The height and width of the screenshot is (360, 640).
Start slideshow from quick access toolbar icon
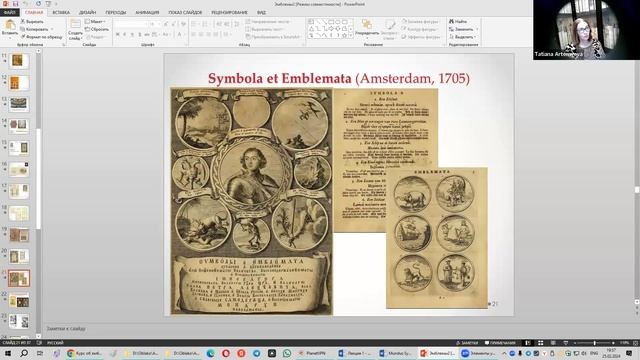(x=48, y=4)
